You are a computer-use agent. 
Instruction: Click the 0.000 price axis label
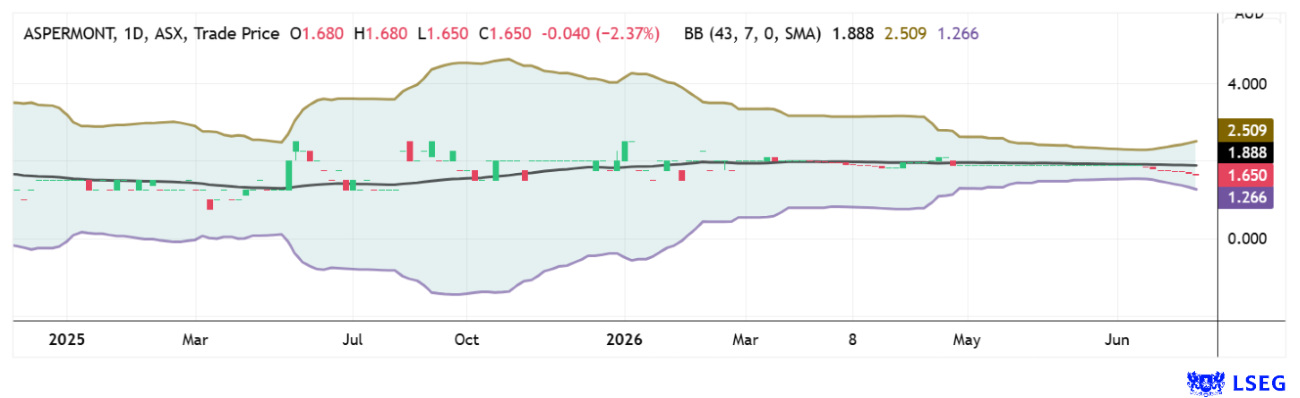(x=1247, y=238)
